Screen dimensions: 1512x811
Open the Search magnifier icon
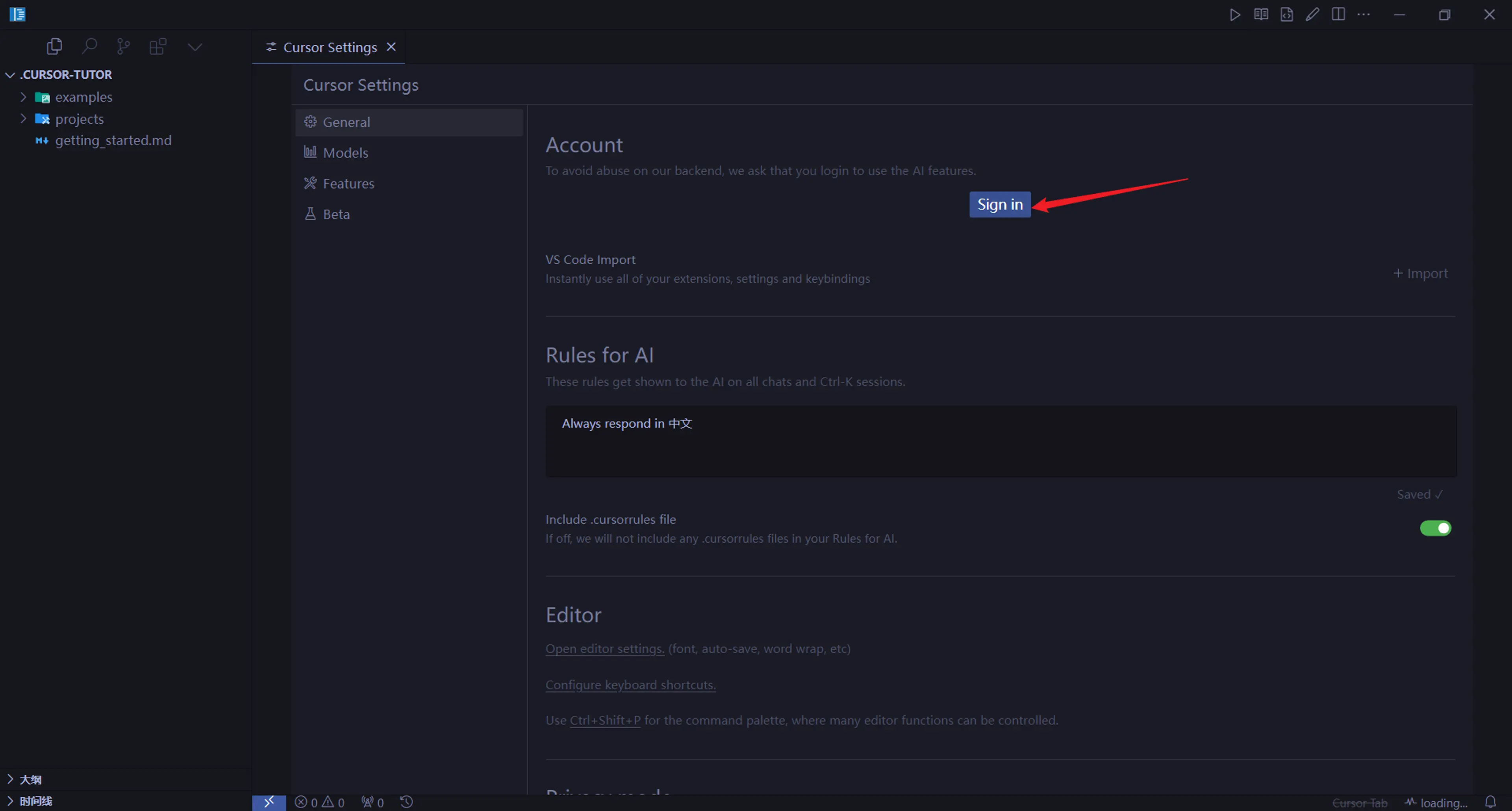click(89, 46)
